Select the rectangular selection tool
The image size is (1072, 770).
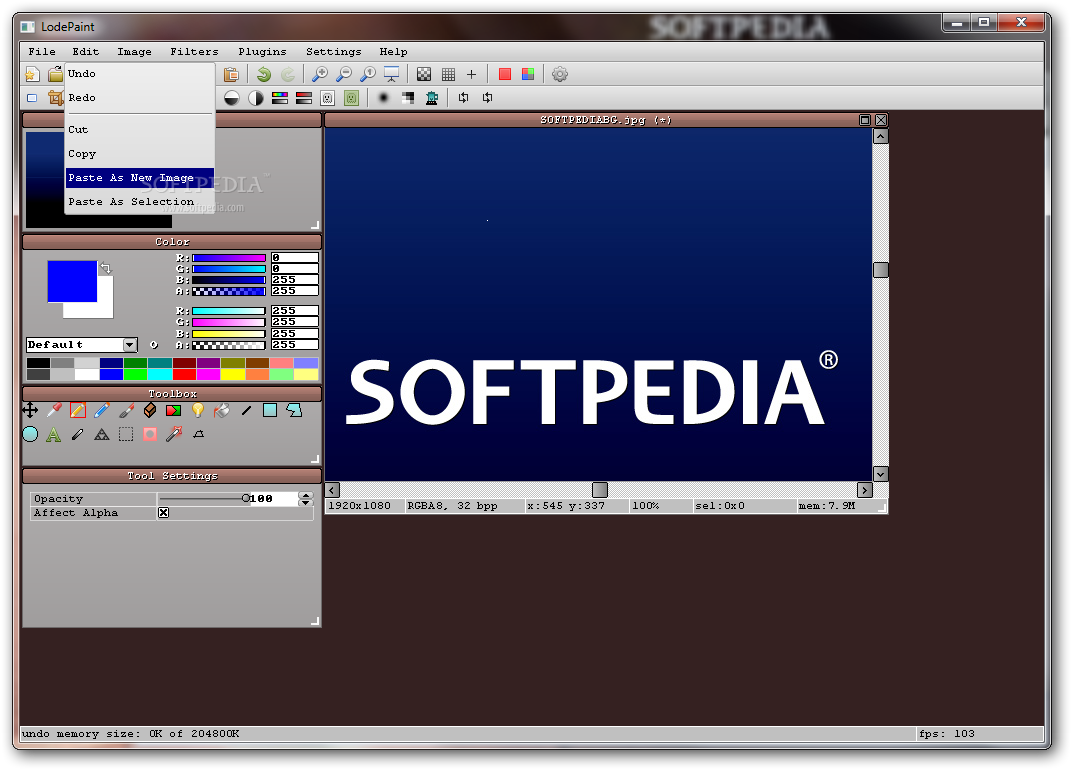[126, 434]
